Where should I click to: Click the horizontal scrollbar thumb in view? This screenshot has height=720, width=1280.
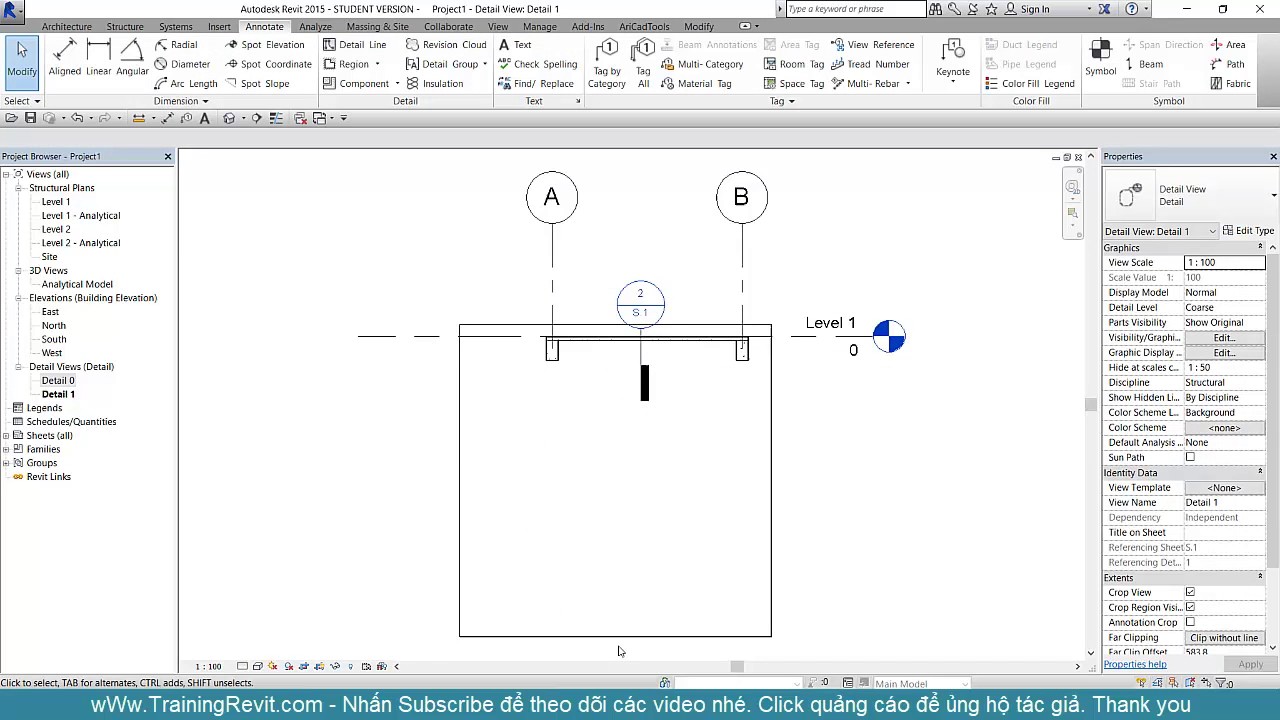[x=737, y=666]
